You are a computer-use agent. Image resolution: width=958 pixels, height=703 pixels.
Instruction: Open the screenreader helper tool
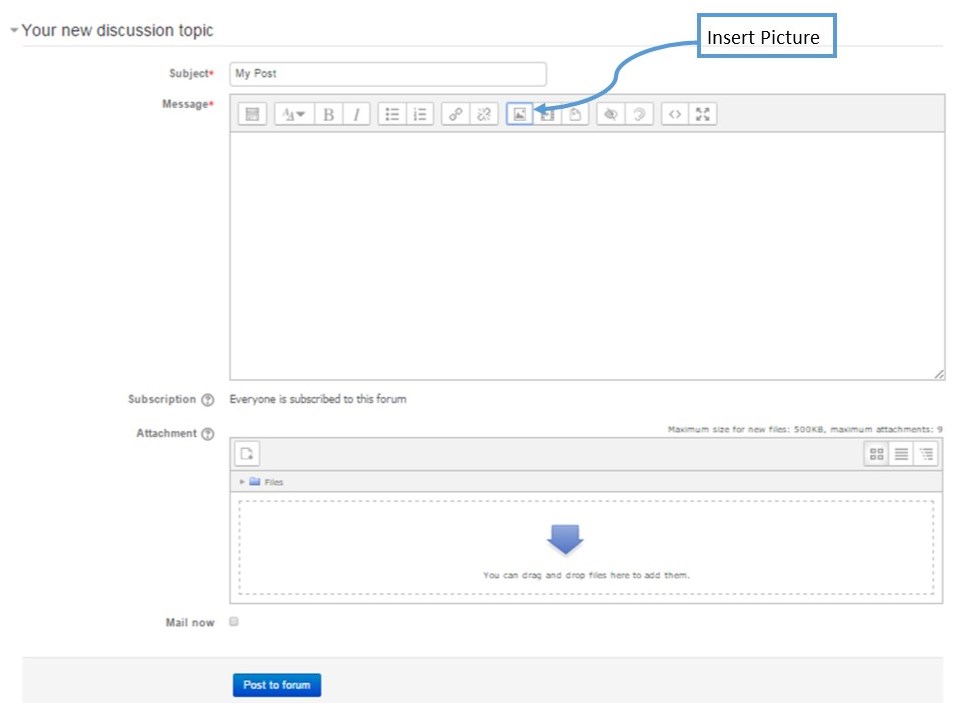click(x=639, y=114)
